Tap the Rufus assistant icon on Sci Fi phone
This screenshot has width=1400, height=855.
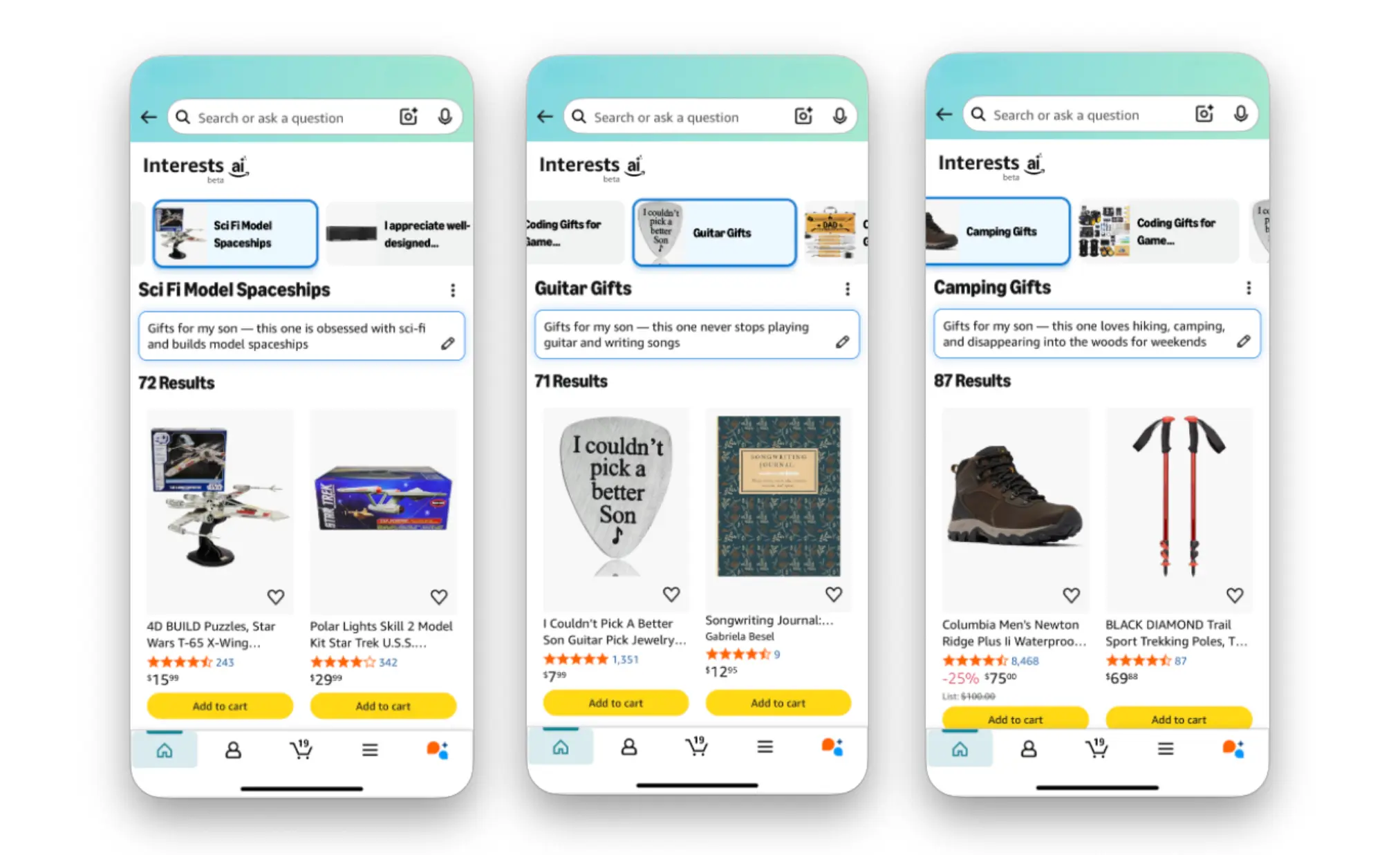[x=438, y=749]
